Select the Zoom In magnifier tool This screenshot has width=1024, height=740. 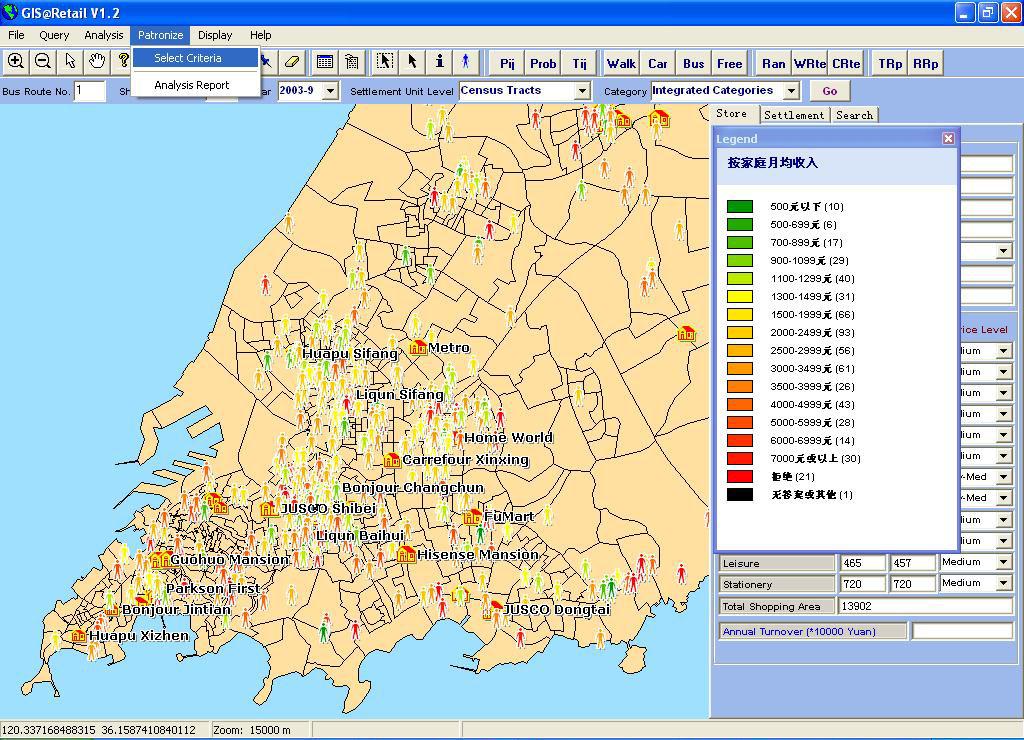16,62
